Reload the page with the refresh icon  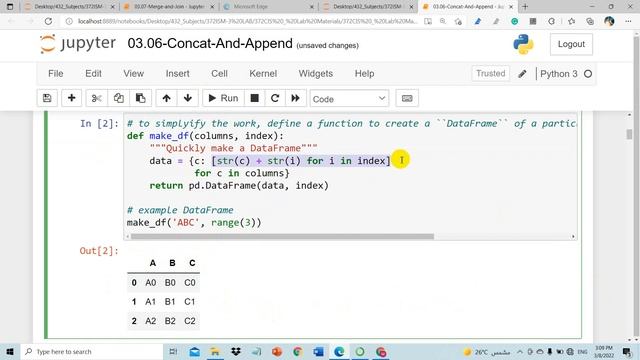pyautogui.click(x=48, y=21)
